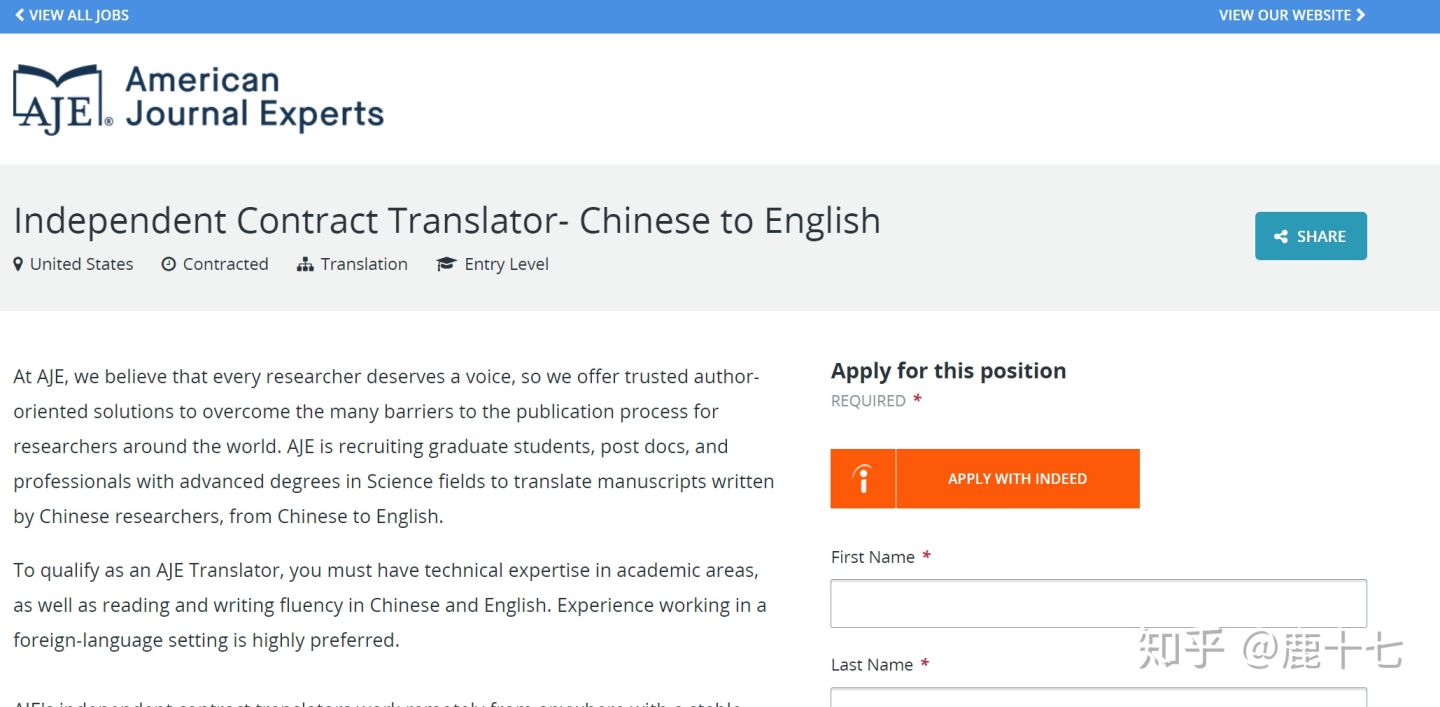
Task: Open the View Our Website link
Action: pos(1284,15)
